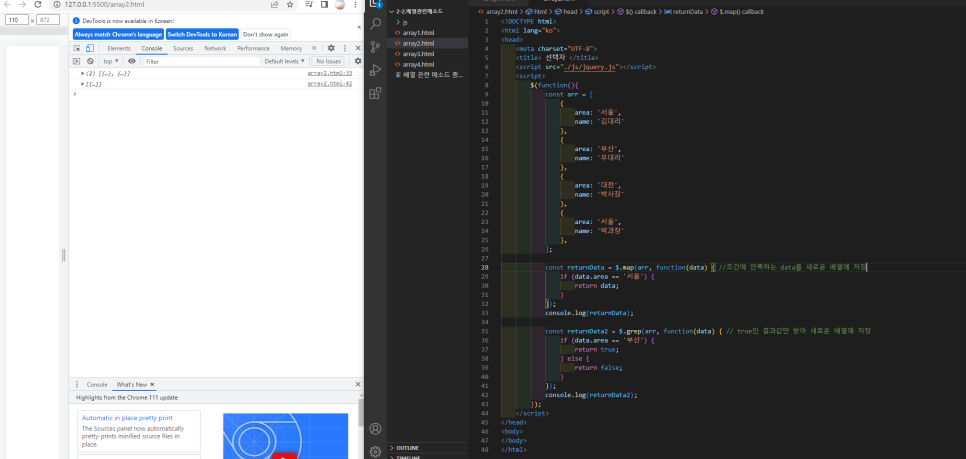Focus the console Filter field
966x459 pixels.
202,62
